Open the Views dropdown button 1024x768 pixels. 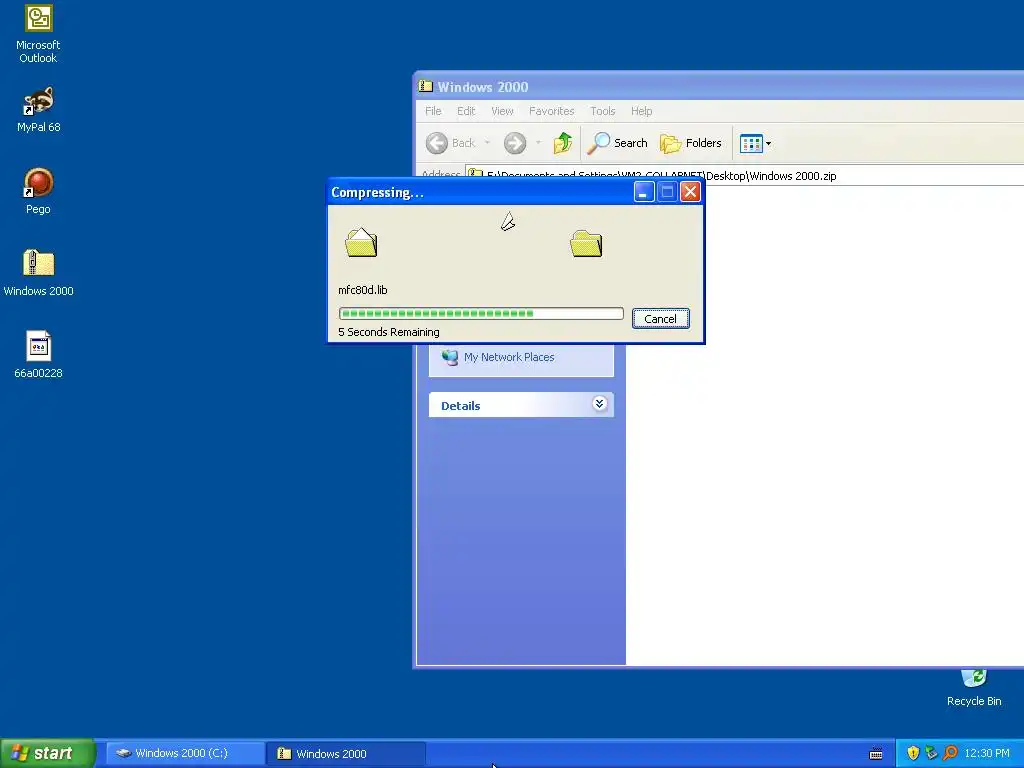coord(755,143)
